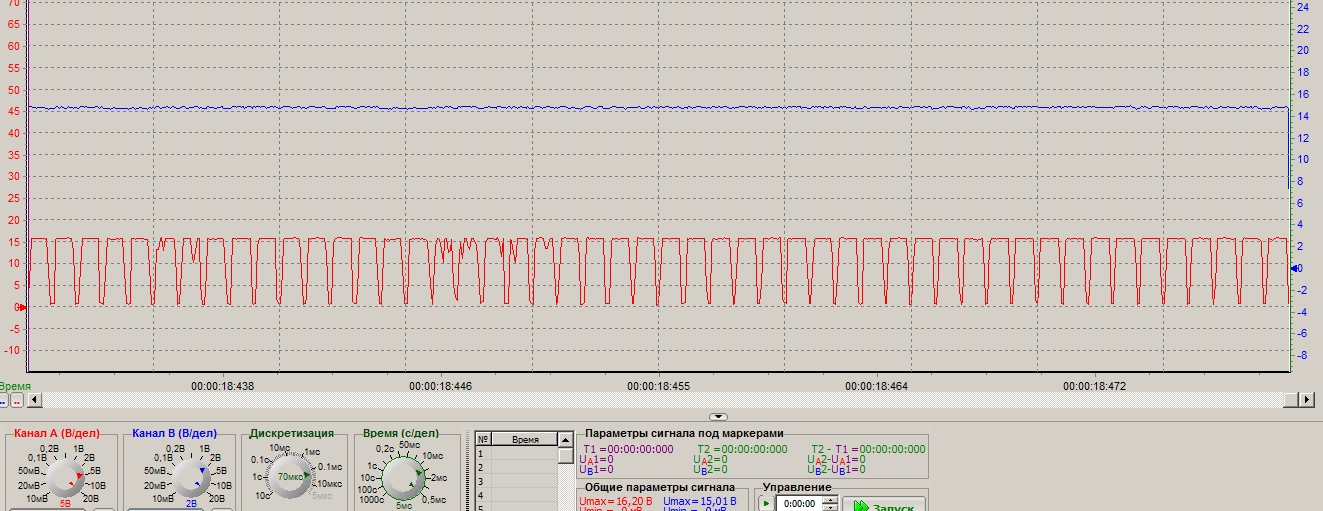The height and width of the screenshot is (511, 1323).
Task: Click the blue Umax=15,01 В reading
Action: click(x=699, y=500)
